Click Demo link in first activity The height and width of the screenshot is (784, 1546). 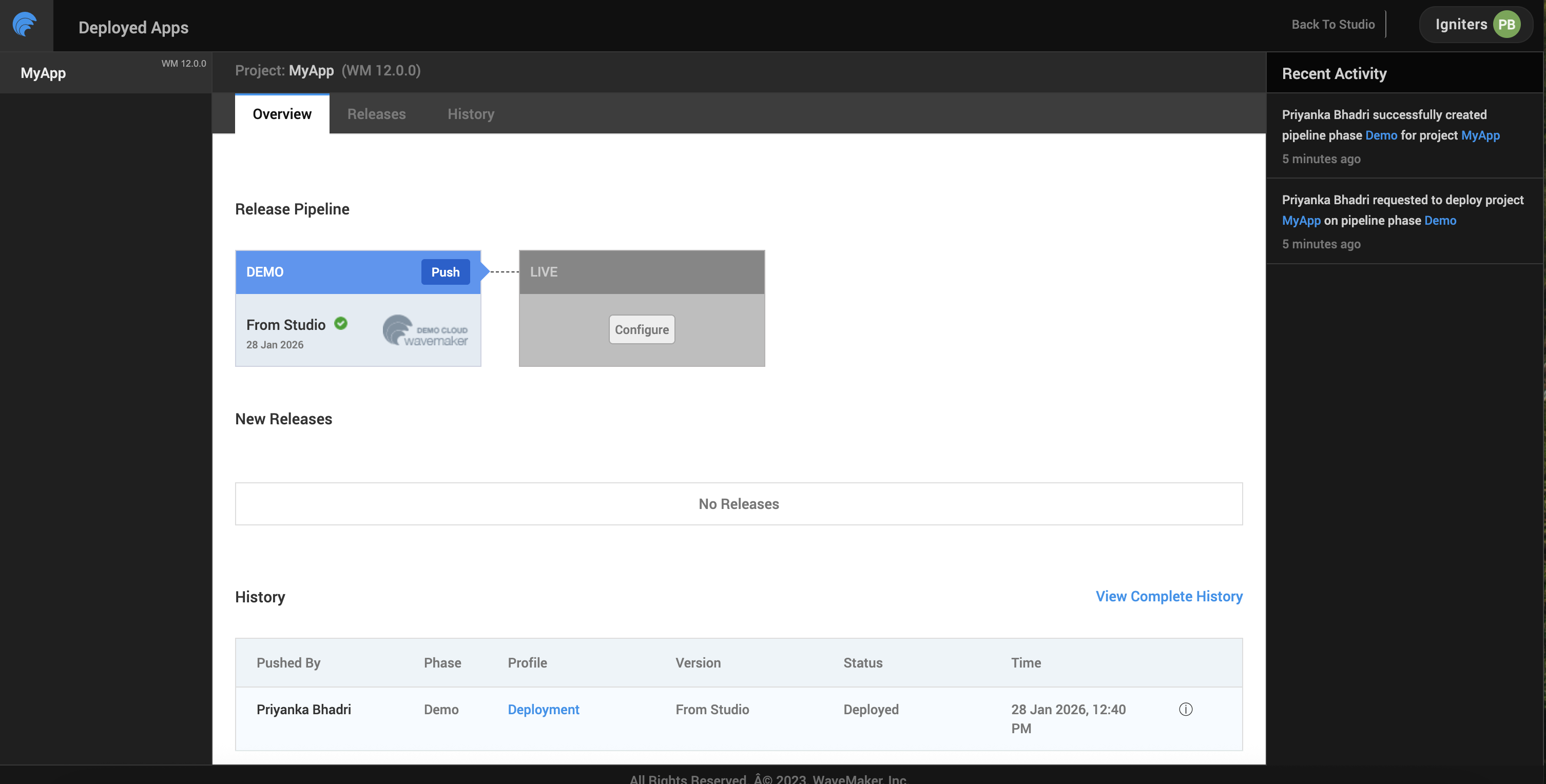point(1381,135)
